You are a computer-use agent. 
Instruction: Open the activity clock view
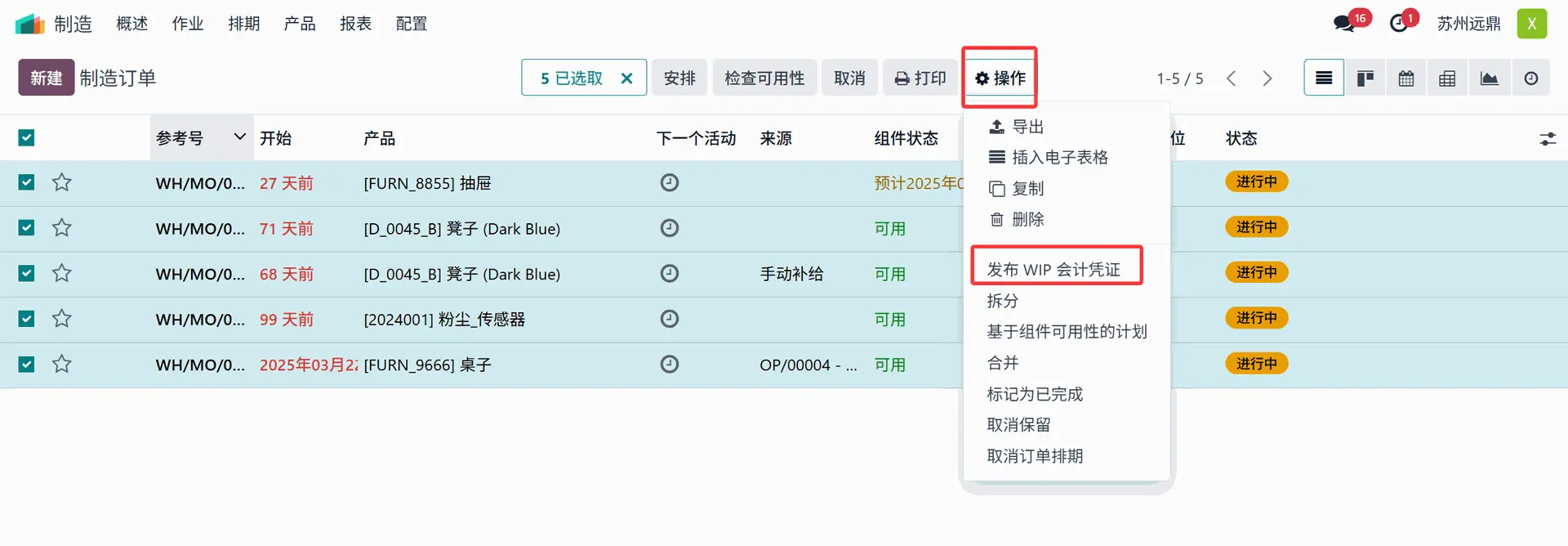tap(1530, 78)
